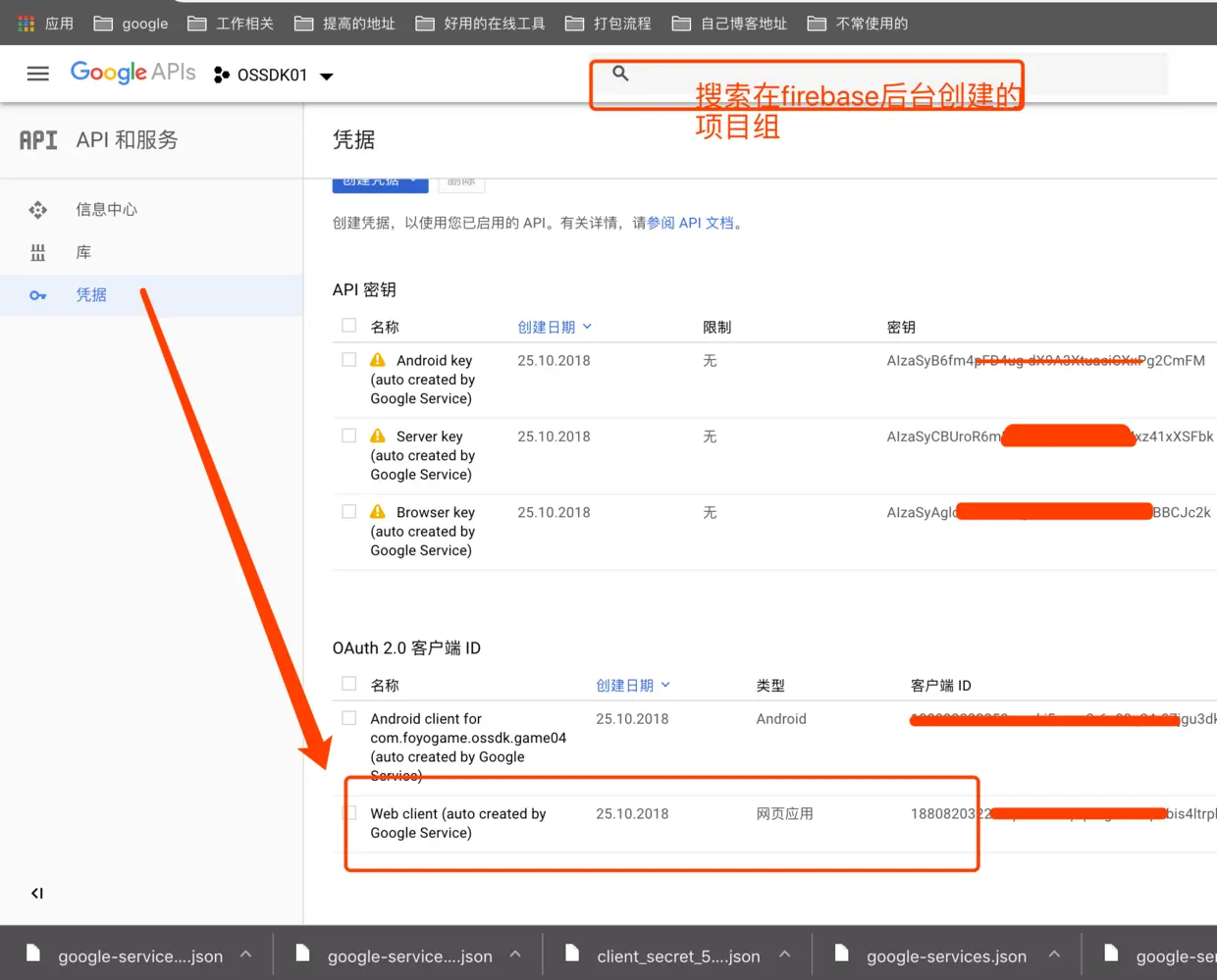Open the 应用 apps grid bookmark icon

[x=26, y=23]
